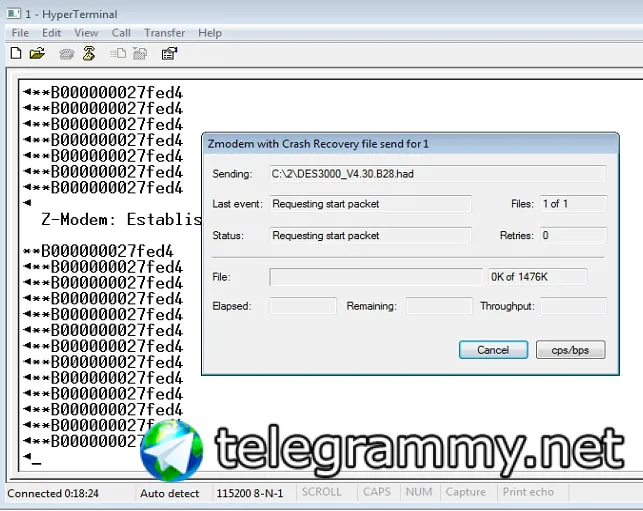Click the SCROLL status indicator
The image size is (643, 511).
(322, 492)
